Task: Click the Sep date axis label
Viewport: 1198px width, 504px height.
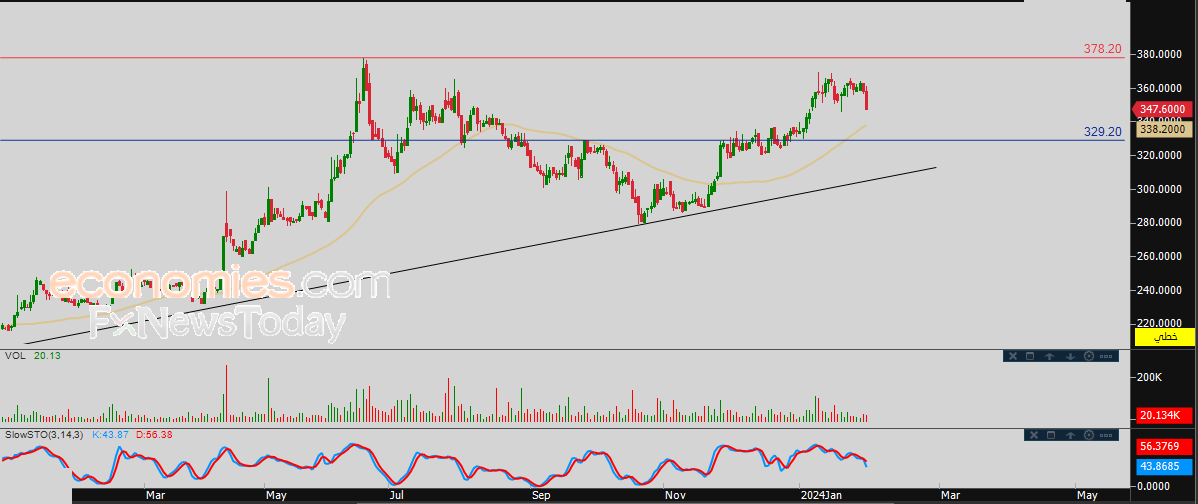Action: pyautogui.click(x=541, y=495)
